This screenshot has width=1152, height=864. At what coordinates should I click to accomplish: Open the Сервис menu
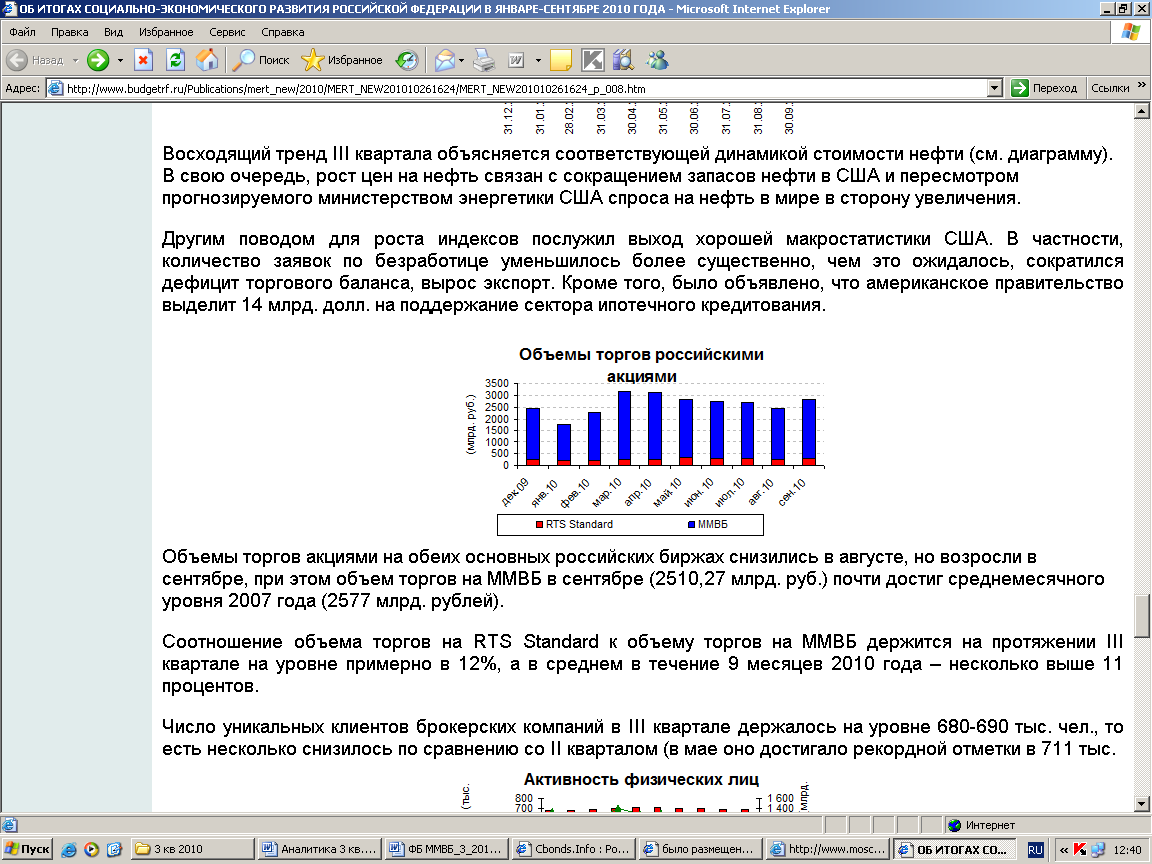click(227, 32)
